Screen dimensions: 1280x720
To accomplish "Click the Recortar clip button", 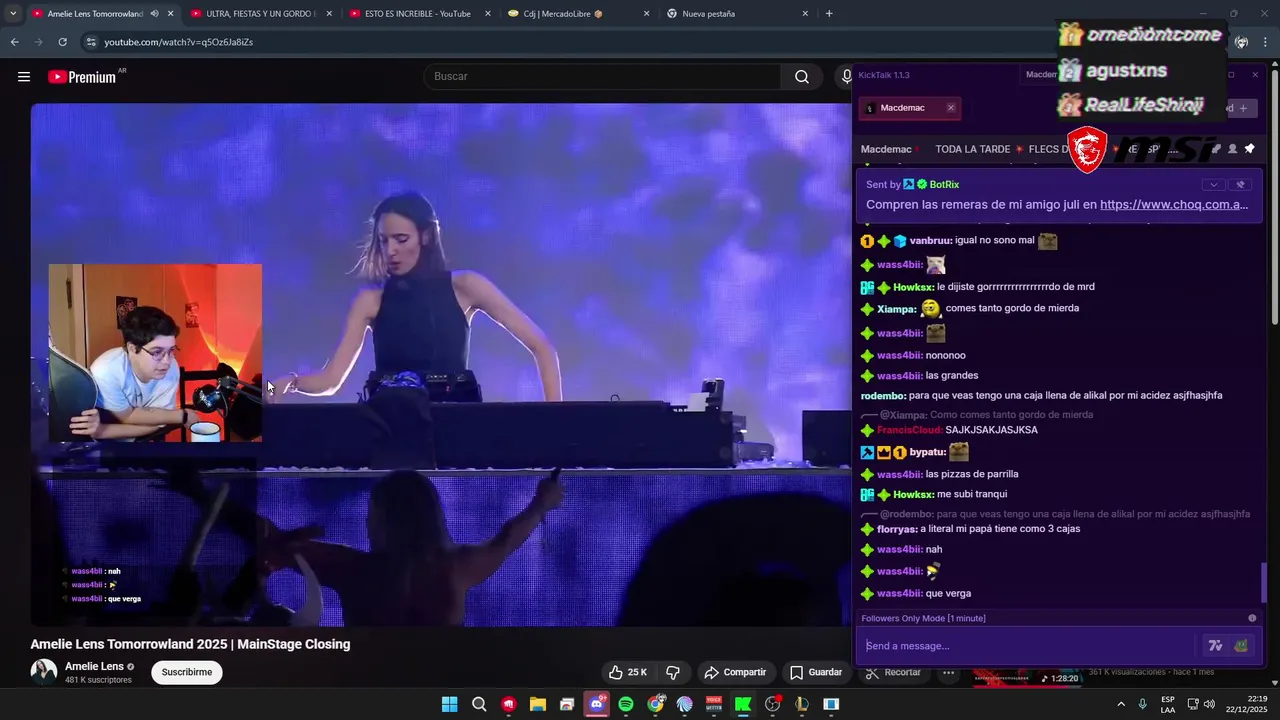I will pyautogui.click(x=893, y=672).
